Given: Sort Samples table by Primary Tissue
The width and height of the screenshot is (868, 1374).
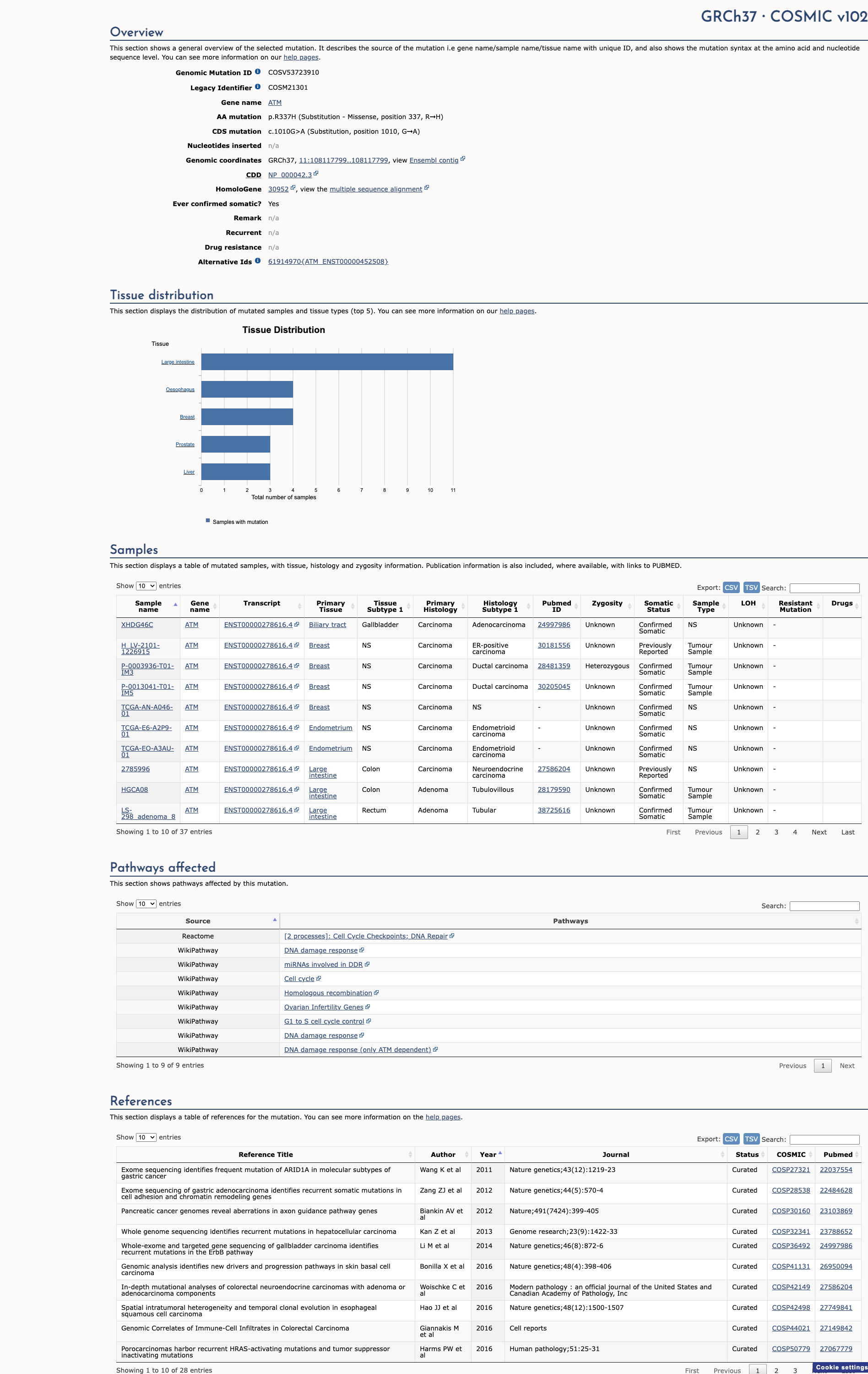Looking at the screenshot, I should (x=331, y=606).
